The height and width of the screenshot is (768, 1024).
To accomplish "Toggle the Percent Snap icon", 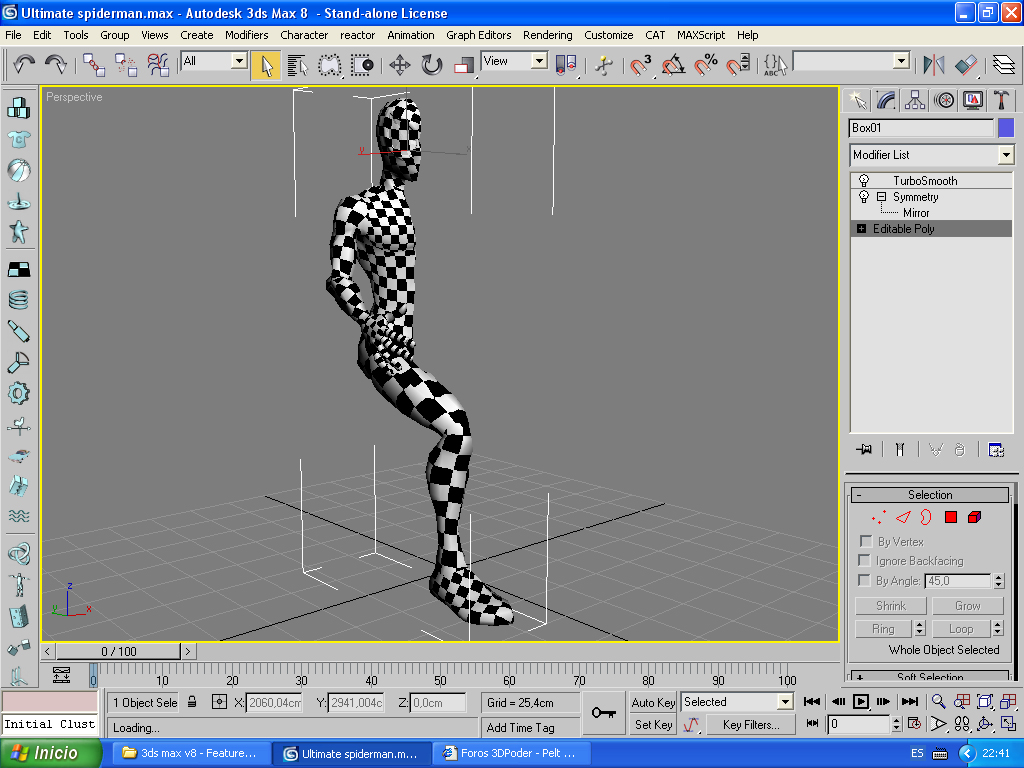I will pyautogui.click(x=705, y=65).
